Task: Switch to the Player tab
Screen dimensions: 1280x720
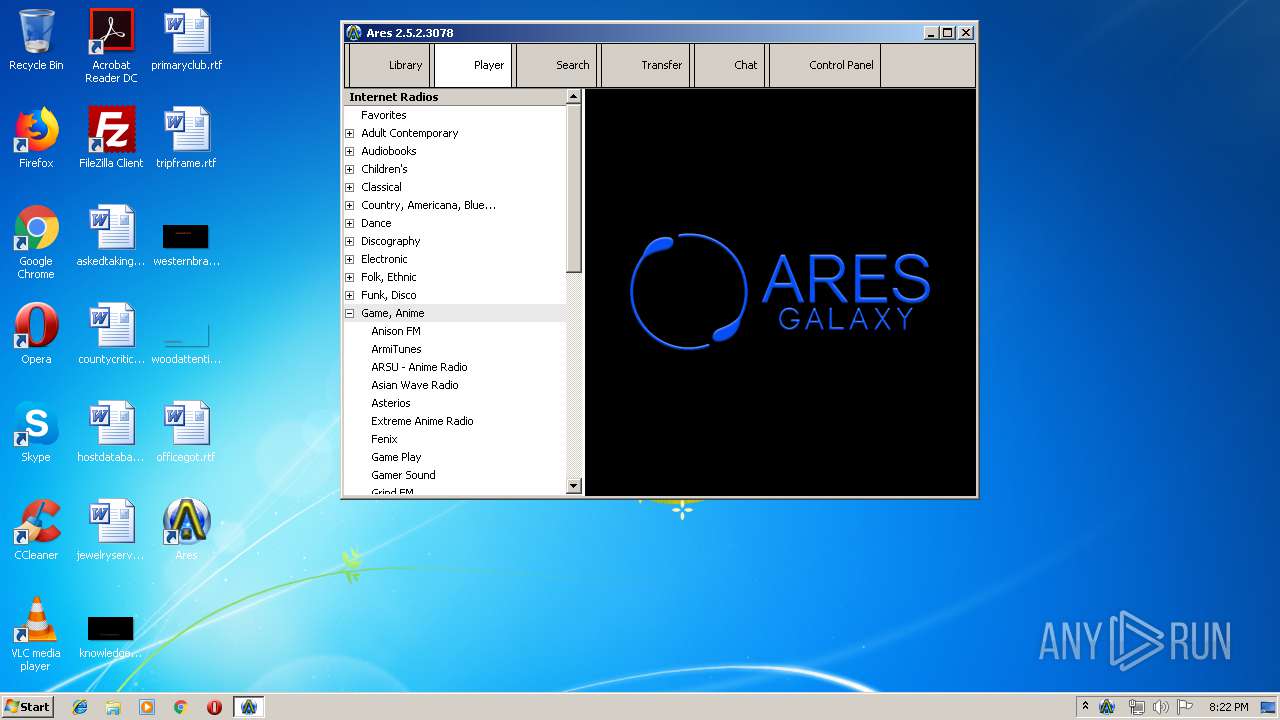Action: pyautogui.click(x=474, y=65)
